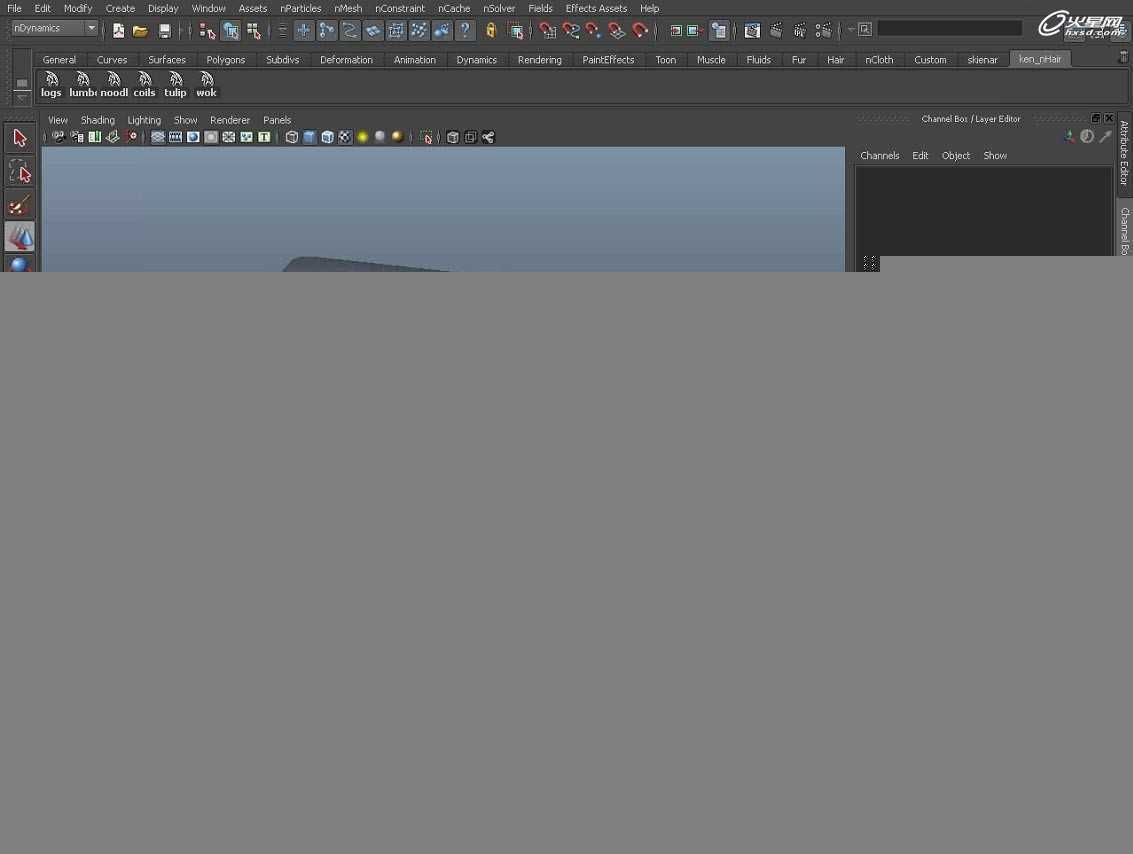Switch to the skienar shelf tab
Image resolution: width=1133 pixels, height=854 pixels.
982,60
